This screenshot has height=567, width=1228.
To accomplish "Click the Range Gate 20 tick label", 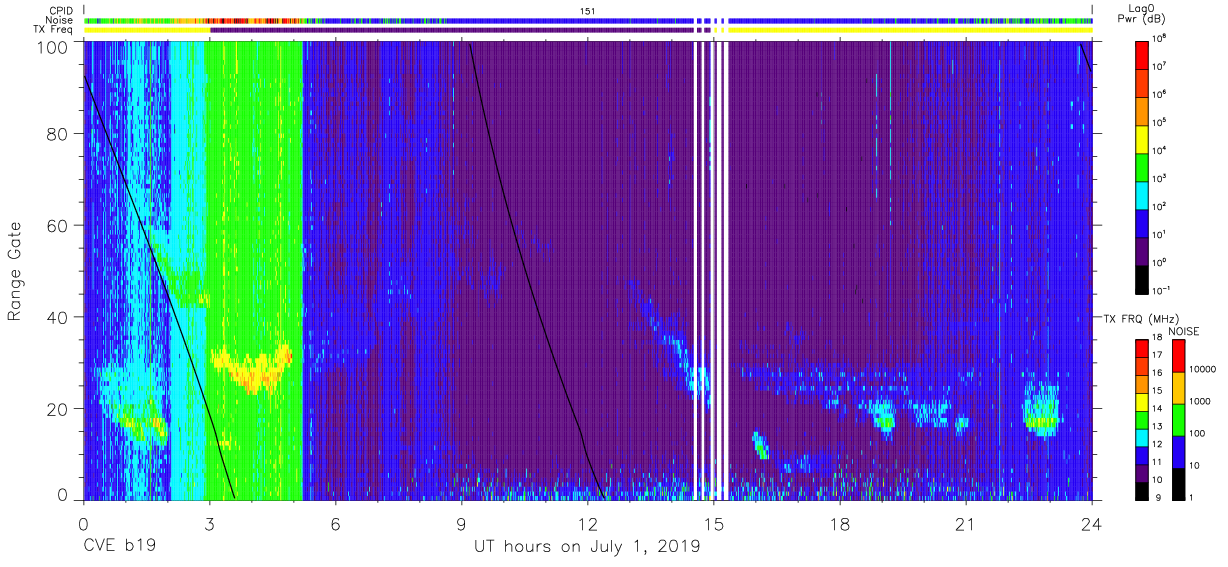I will [x=57, y=409].
